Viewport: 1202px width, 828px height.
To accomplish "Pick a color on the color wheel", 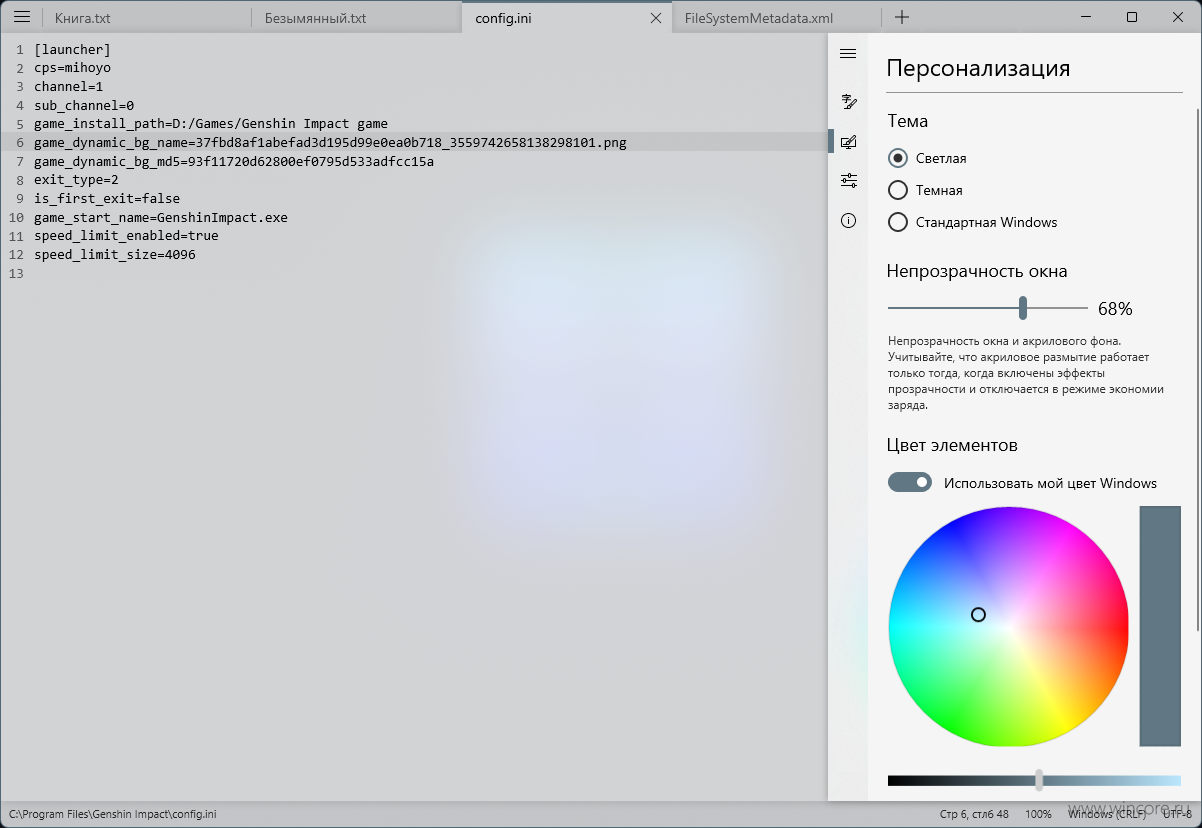I will tap(1009, 626).
